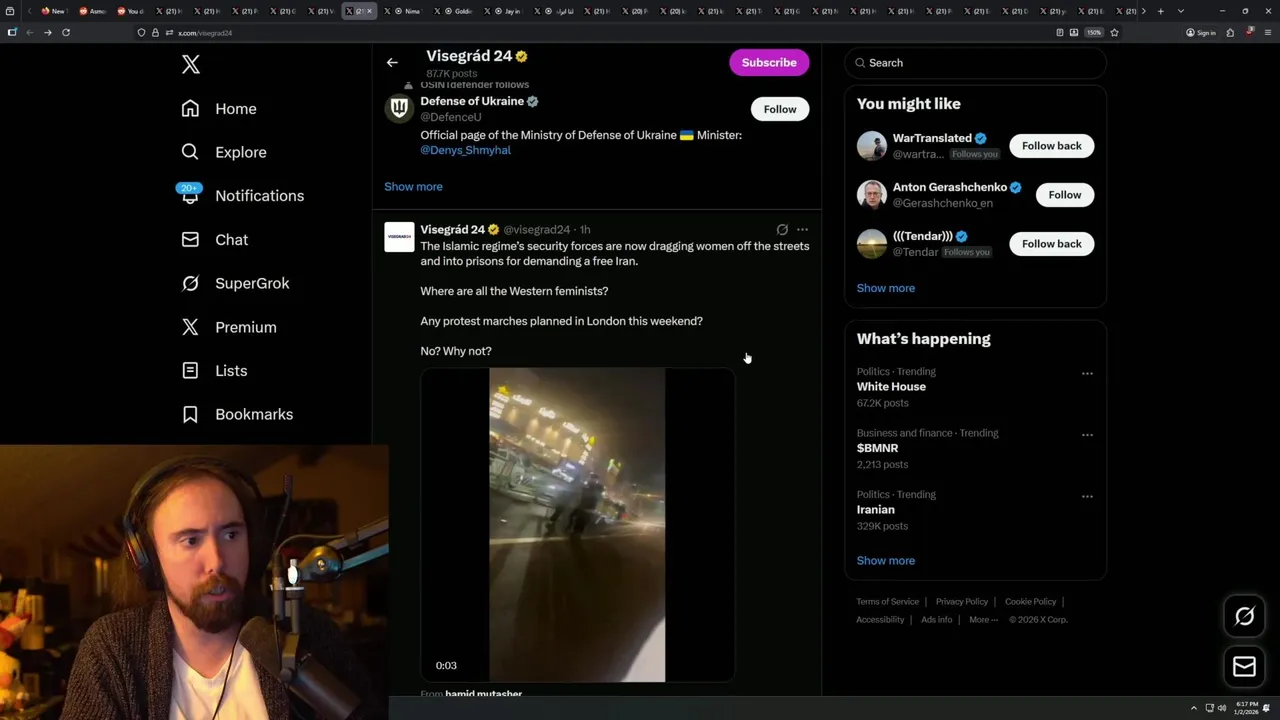Image resolution: width=1280 pixels, height=720 pixels.
Task: Open the Privacy Policy link
Action: pyautogui.click(x=961, y=602)
